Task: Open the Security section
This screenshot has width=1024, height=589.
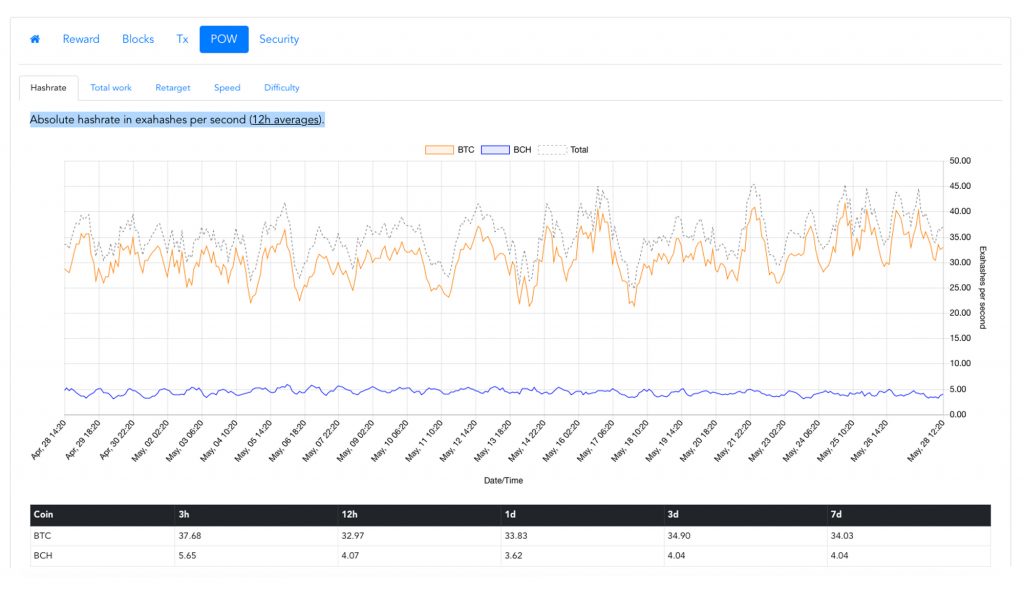Action: click(279, 39)
